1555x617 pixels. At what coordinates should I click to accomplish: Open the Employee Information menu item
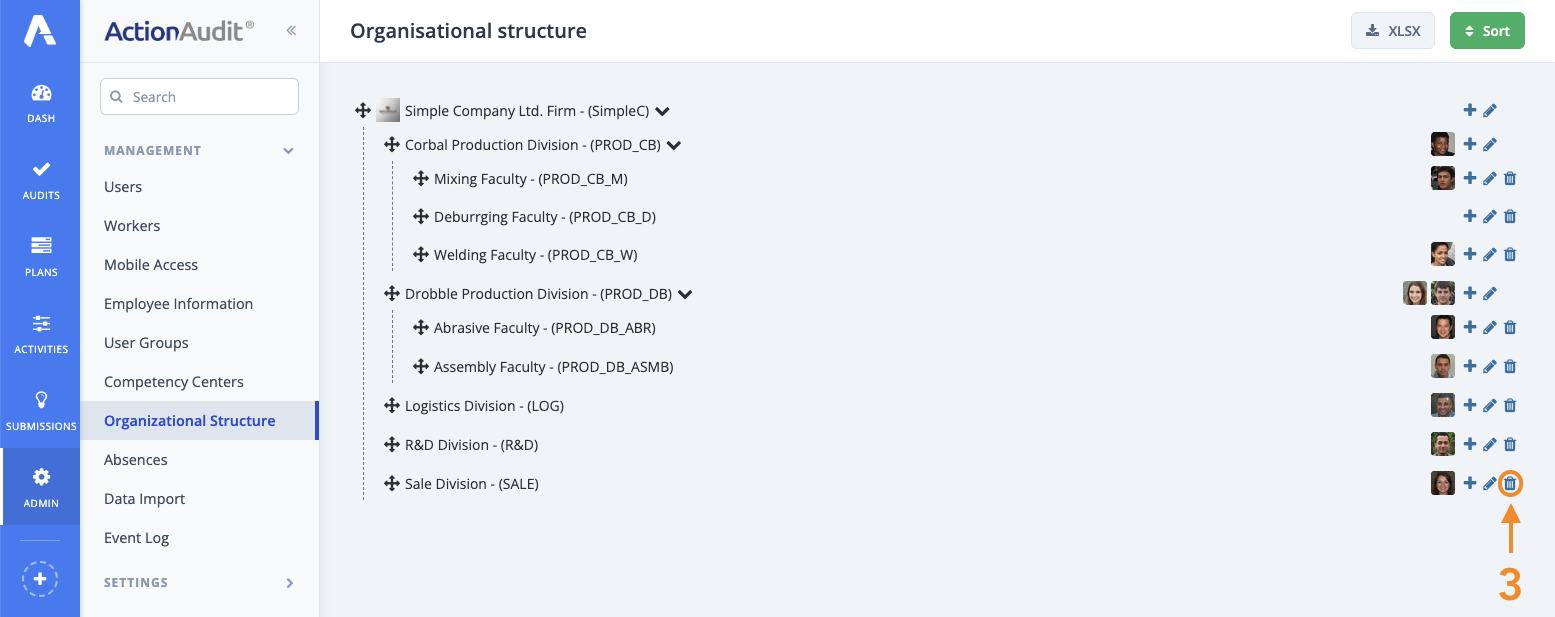click(178, 303)
